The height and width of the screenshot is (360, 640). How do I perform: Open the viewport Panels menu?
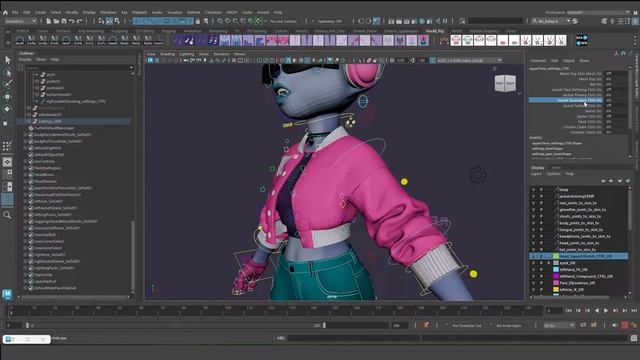(240, 54)
